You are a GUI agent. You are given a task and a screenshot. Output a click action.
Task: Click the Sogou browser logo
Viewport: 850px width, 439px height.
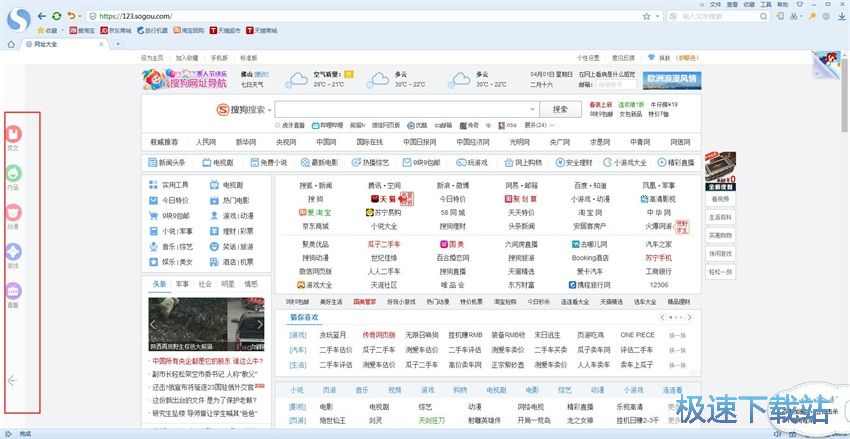point(19,21)
